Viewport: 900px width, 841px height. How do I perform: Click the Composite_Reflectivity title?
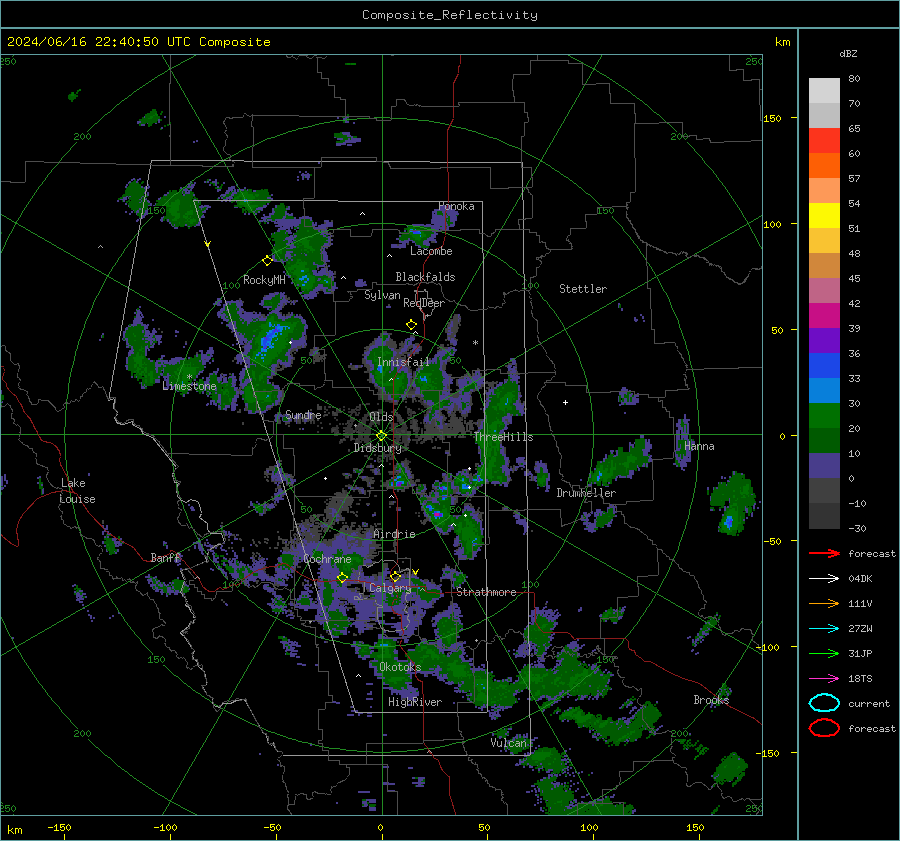coord(449,15)
